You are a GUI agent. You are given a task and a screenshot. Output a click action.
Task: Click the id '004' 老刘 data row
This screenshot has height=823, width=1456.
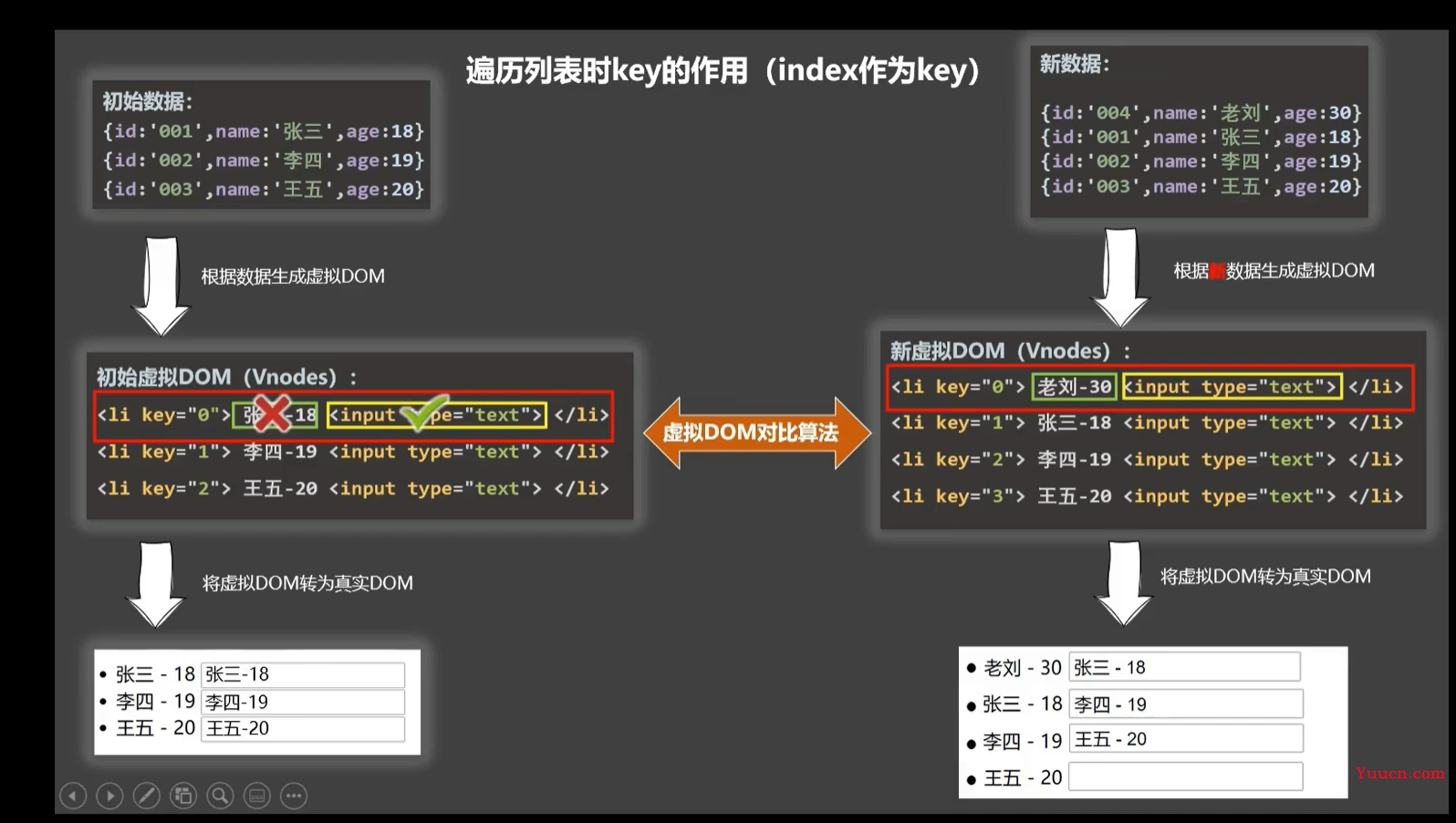pyautogui.click(x=1201, y=112)
